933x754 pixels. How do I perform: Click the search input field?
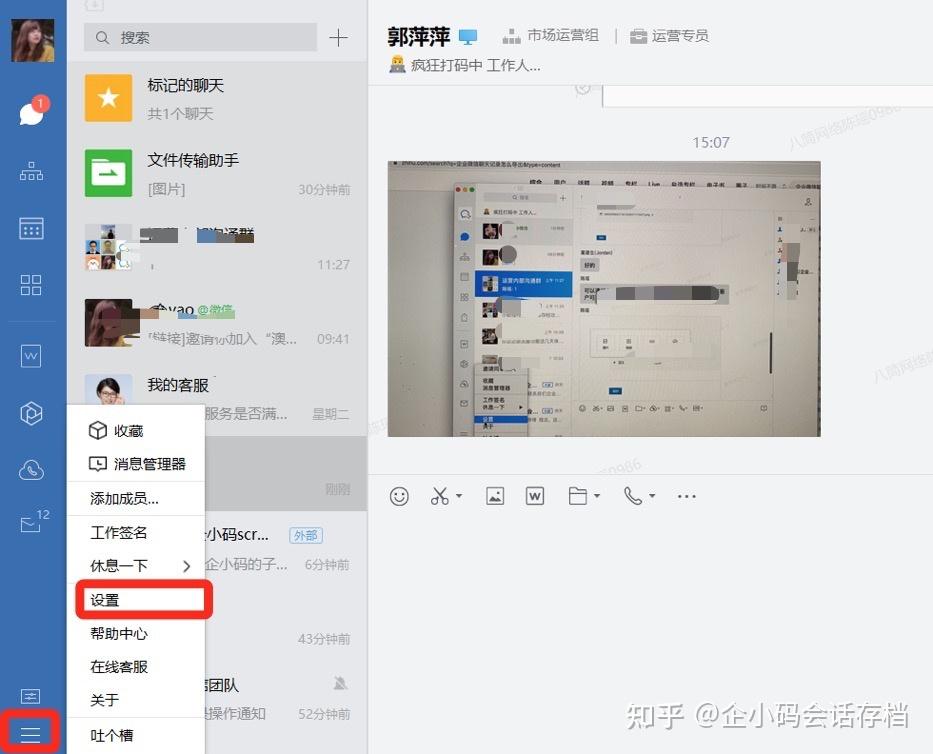click(x=200, y=37)
